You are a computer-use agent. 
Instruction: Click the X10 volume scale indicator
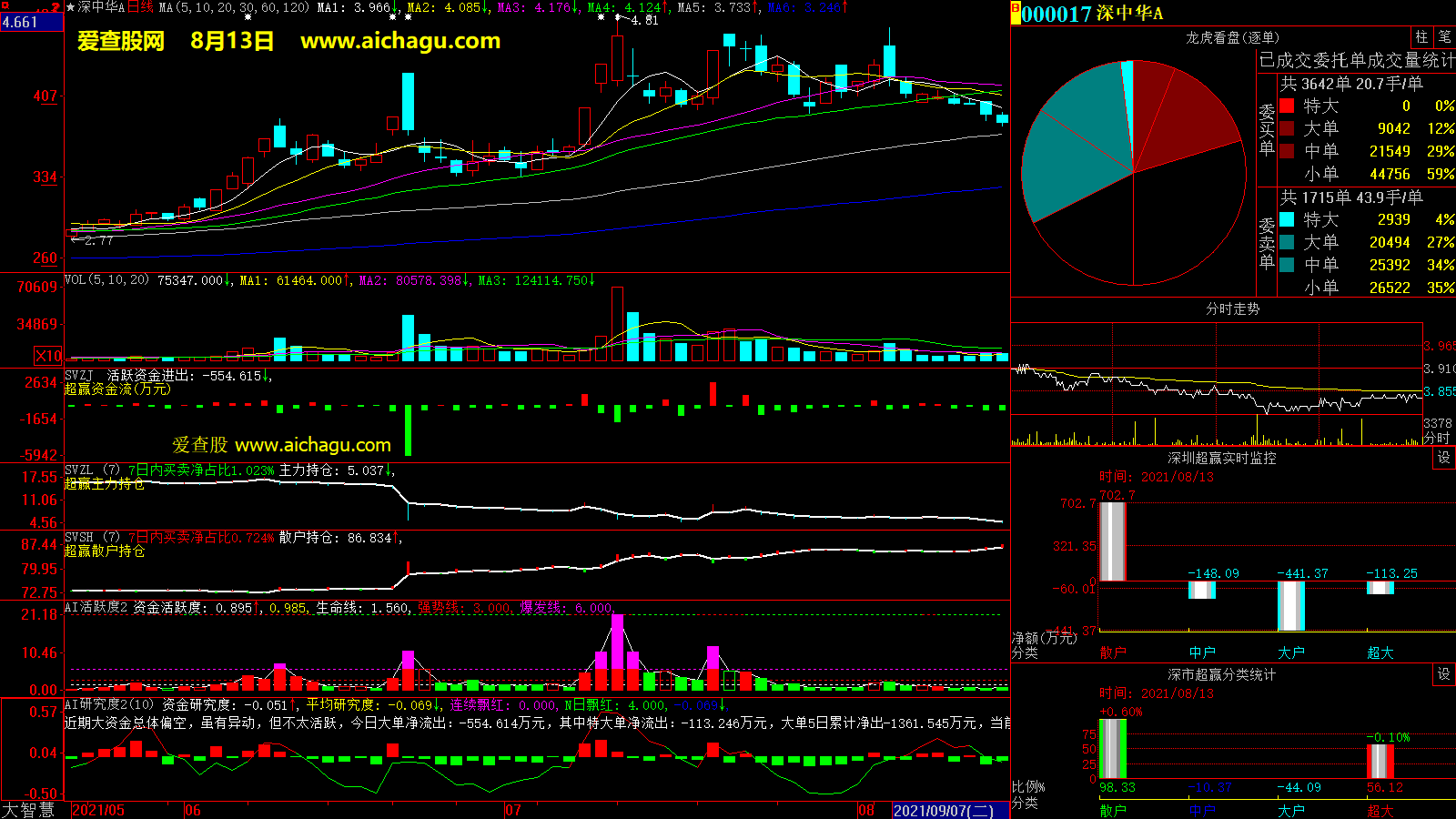48,356
